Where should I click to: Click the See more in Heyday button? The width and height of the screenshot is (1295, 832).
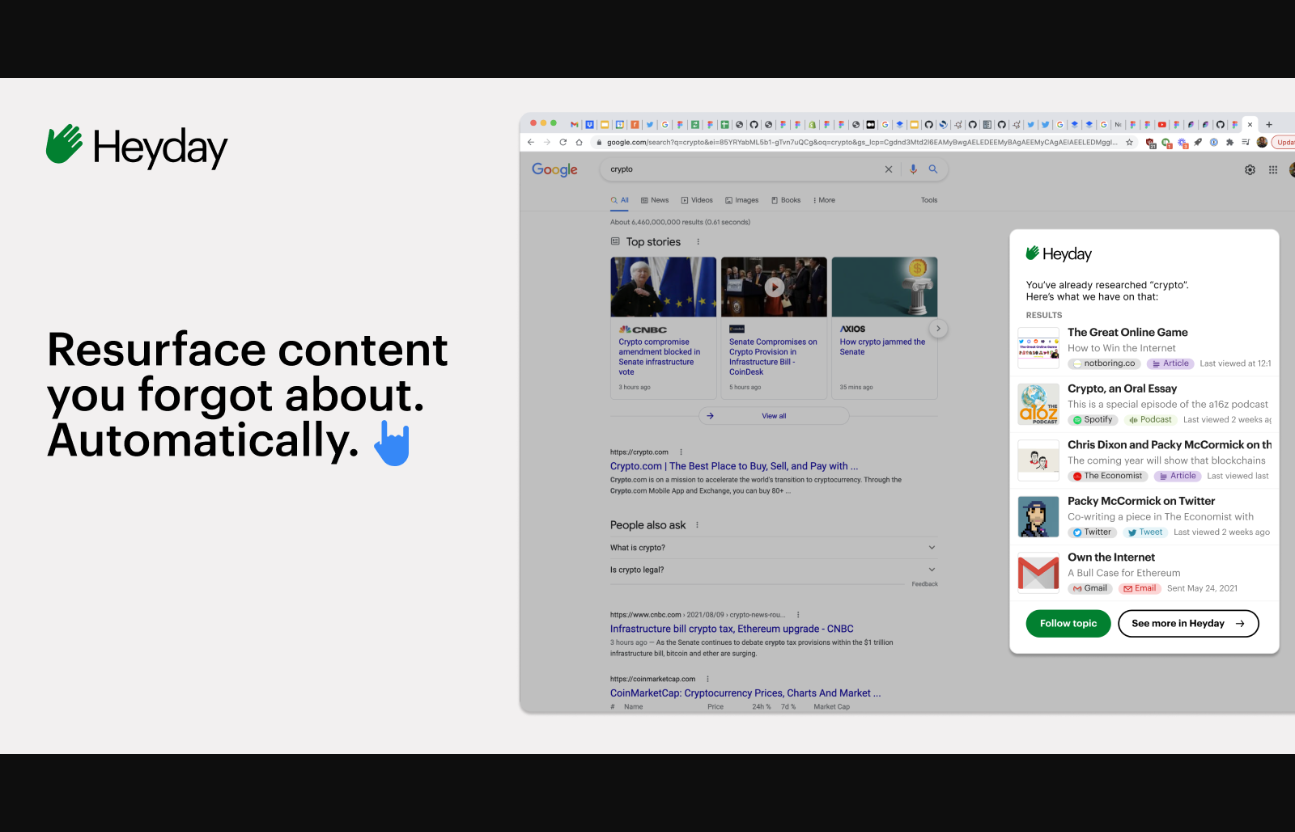point(1187,623)
